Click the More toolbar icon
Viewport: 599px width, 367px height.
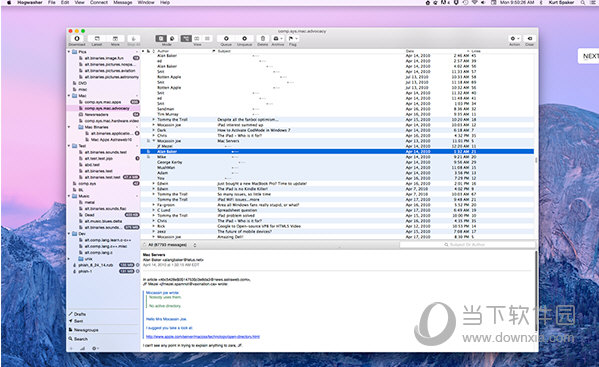coord(115,39)
